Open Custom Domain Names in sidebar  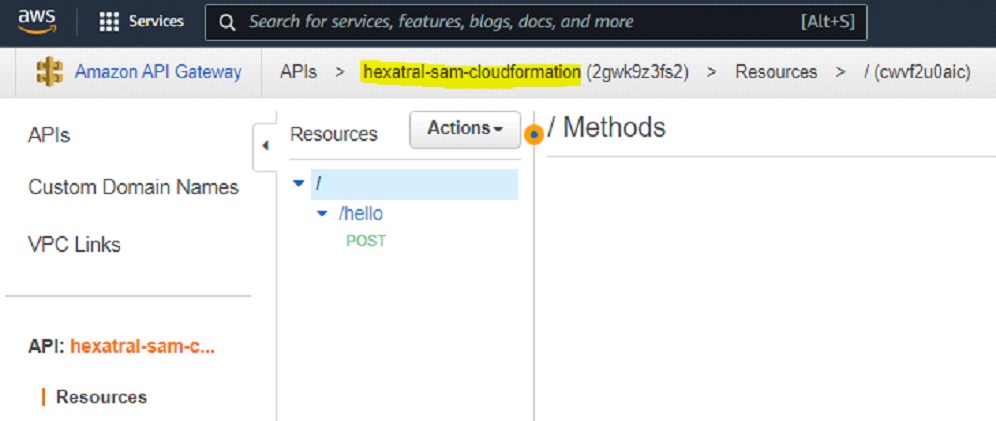(133, 188)
